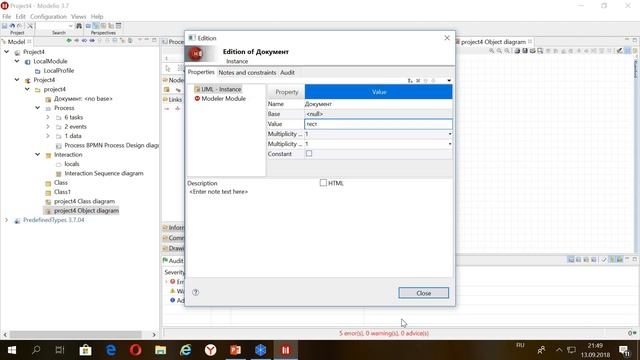Open the first Multiplicity dropdown
This screenshot has width=640, height=360.
[x=450, y=134]
